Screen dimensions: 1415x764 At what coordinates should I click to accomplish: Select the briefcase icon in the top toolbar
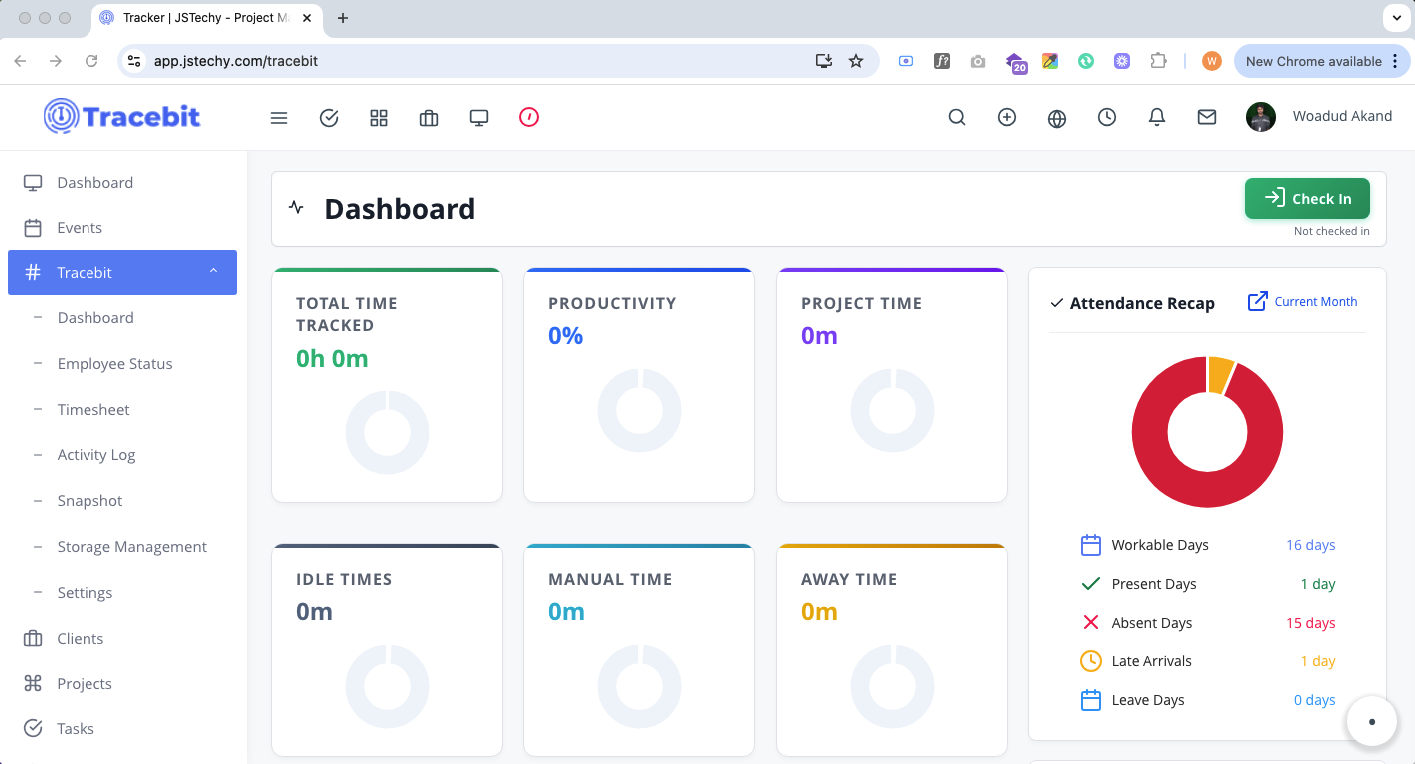click(428, 117)
